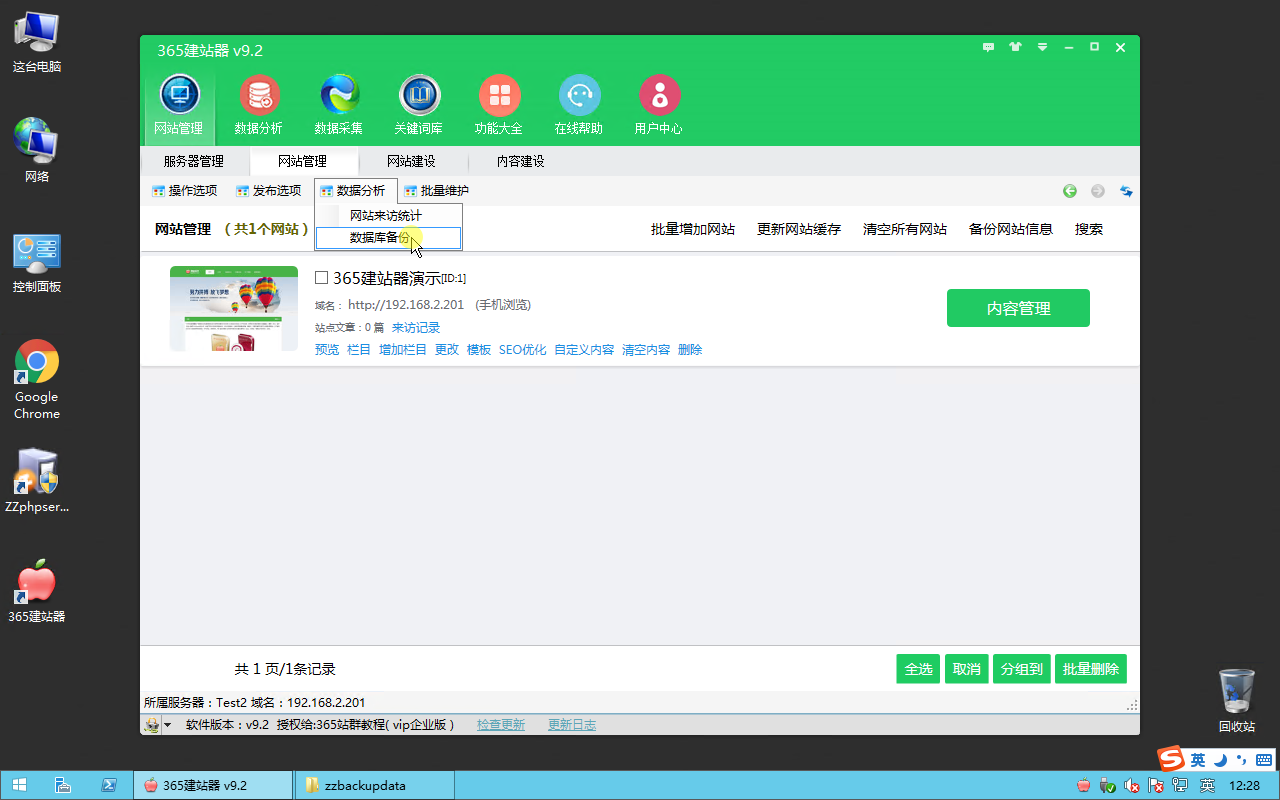Click the gray forward arrow icon
This screenshot has width=1280, height=800.
[1098, 191]
